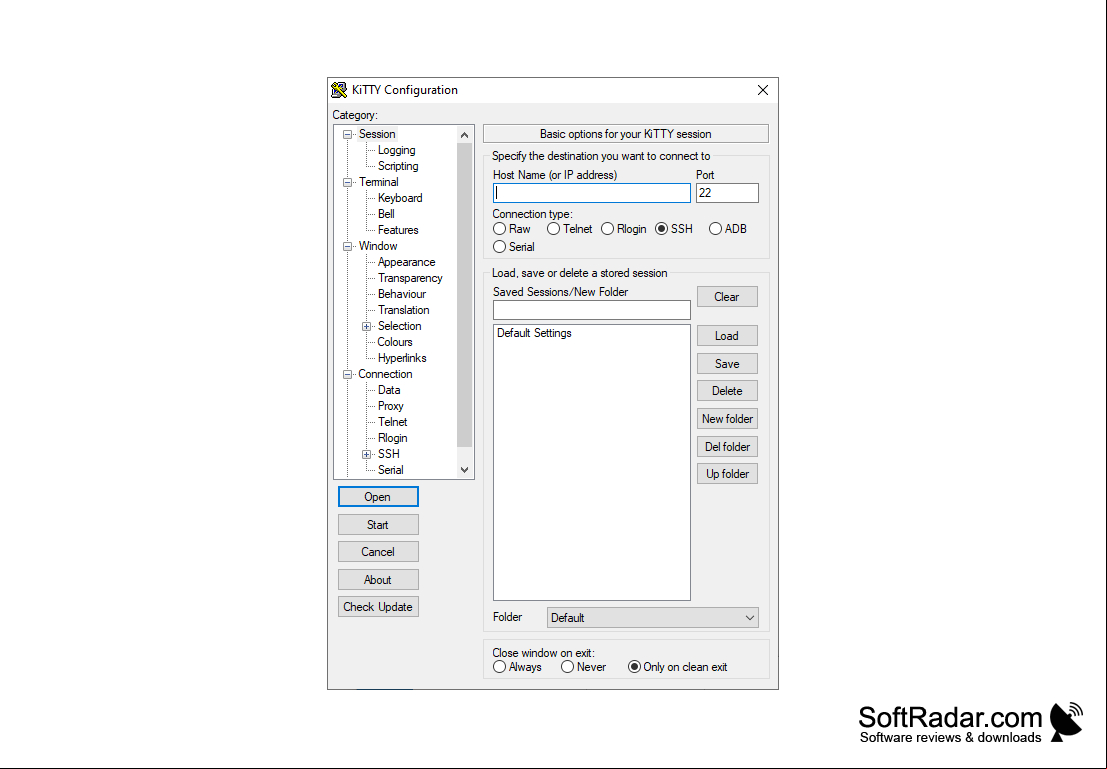
Task: Expand the Selection tree node
Action: click(x=366, y=326)
